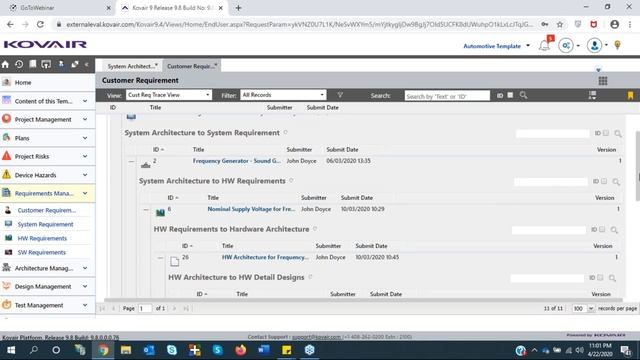
Task: Switch to Customer Requir... tab
Action: (x=192, y=66)
